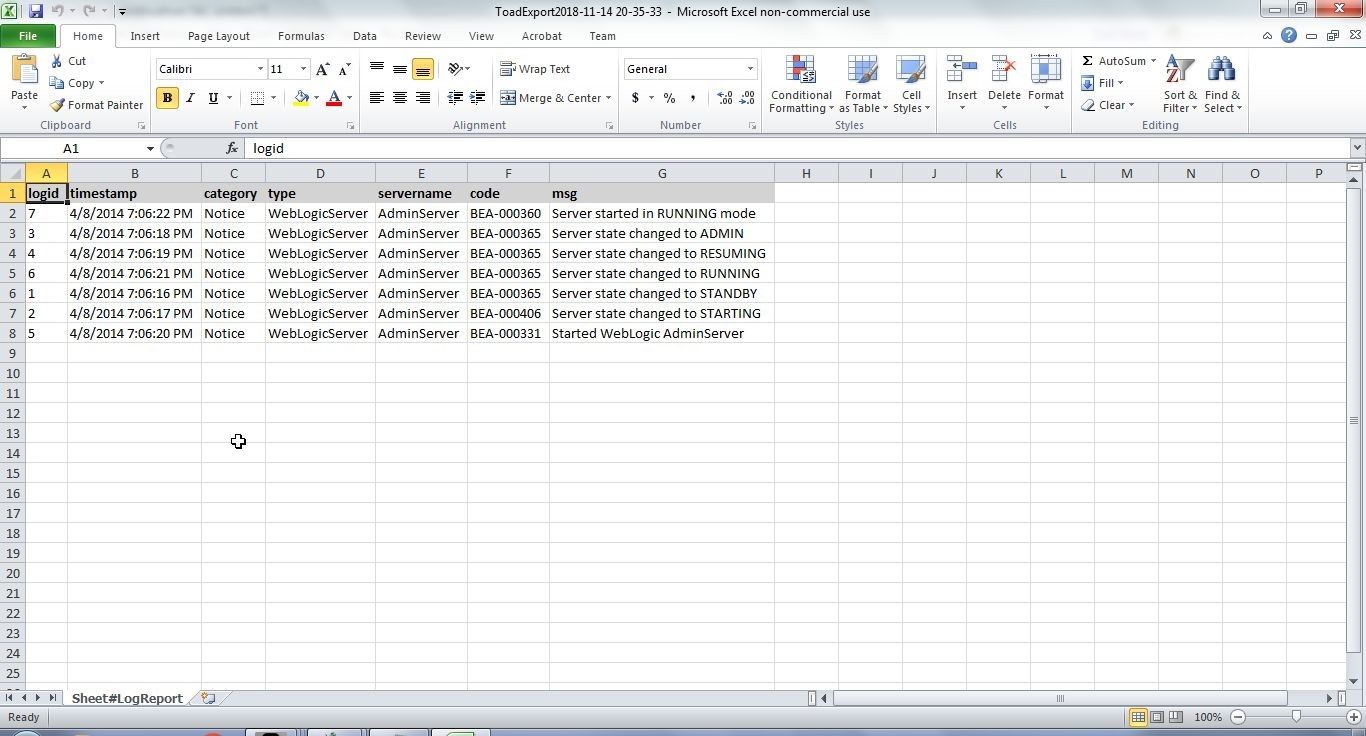Switch to the Review tab

(423, 36)
